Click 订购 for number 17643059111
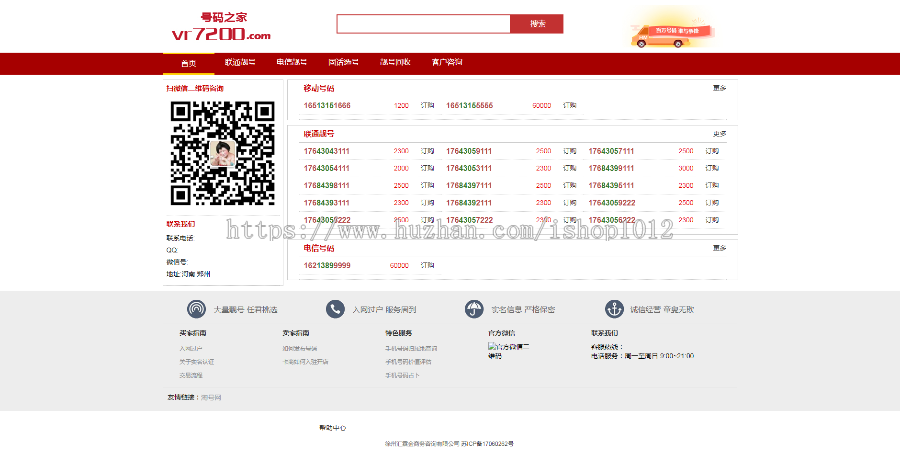Viewport: 900px width, 455px height. tap(569, 151)
